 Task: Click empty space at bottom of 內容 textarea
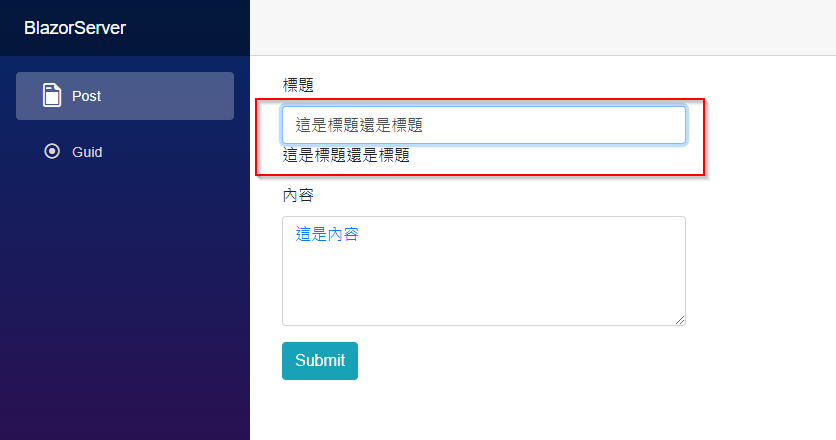click(x=480, y=299)
